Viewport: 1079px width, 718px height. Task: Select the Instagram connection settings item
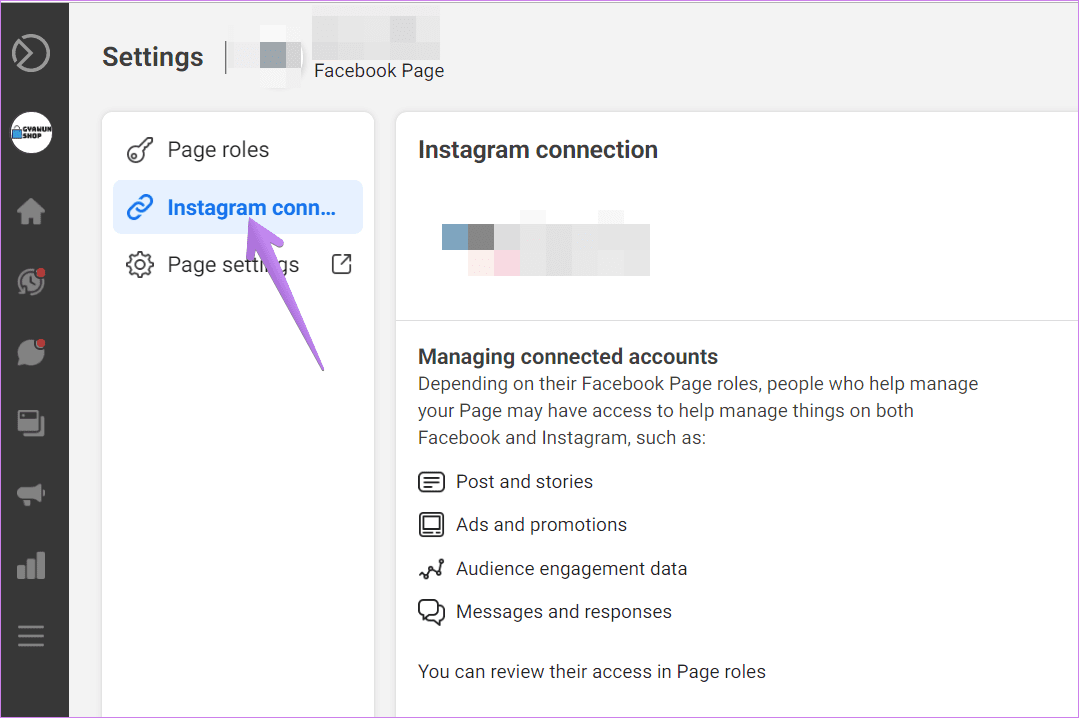point(238,207)
